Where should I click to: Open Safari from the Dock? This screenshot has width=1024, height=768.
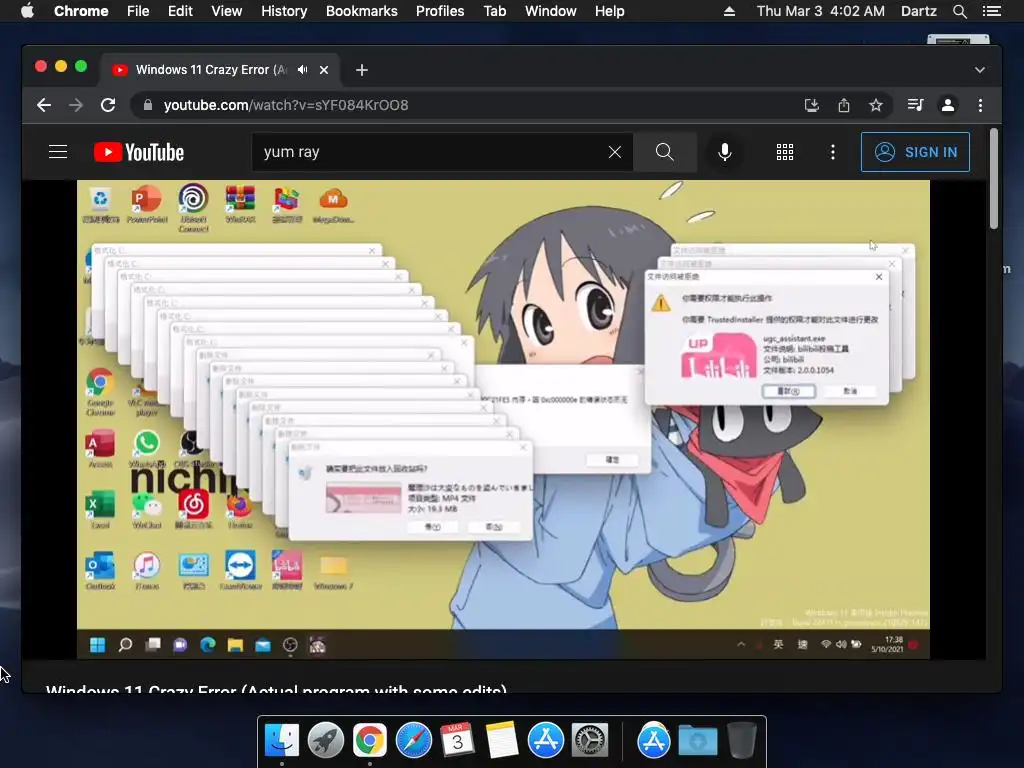(413, 741)
